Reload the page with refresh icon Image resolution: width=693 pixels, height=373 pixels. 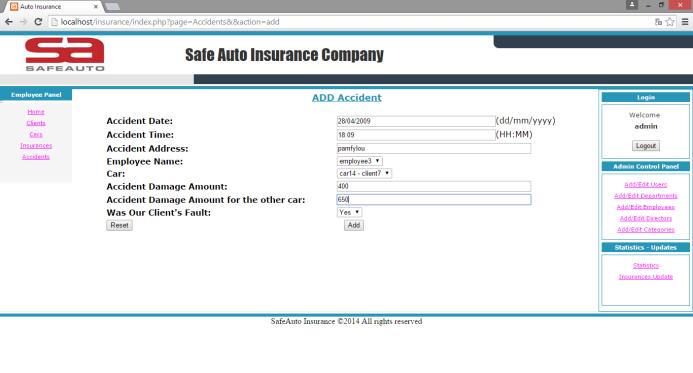pyautogui.click(x=38, y=22)
